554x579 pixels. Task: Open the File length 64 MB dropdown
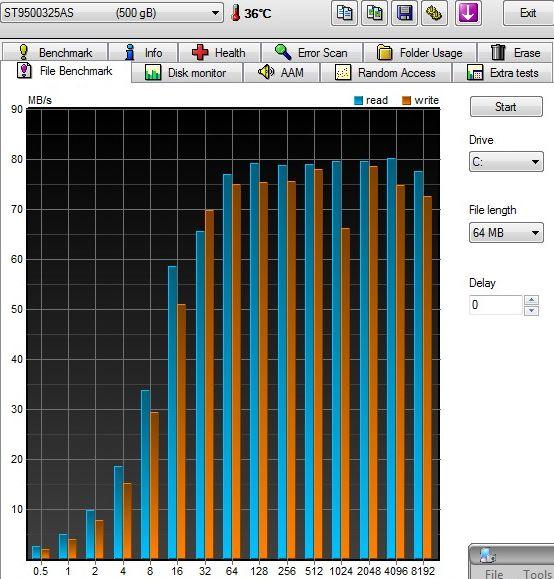[506, 233]
